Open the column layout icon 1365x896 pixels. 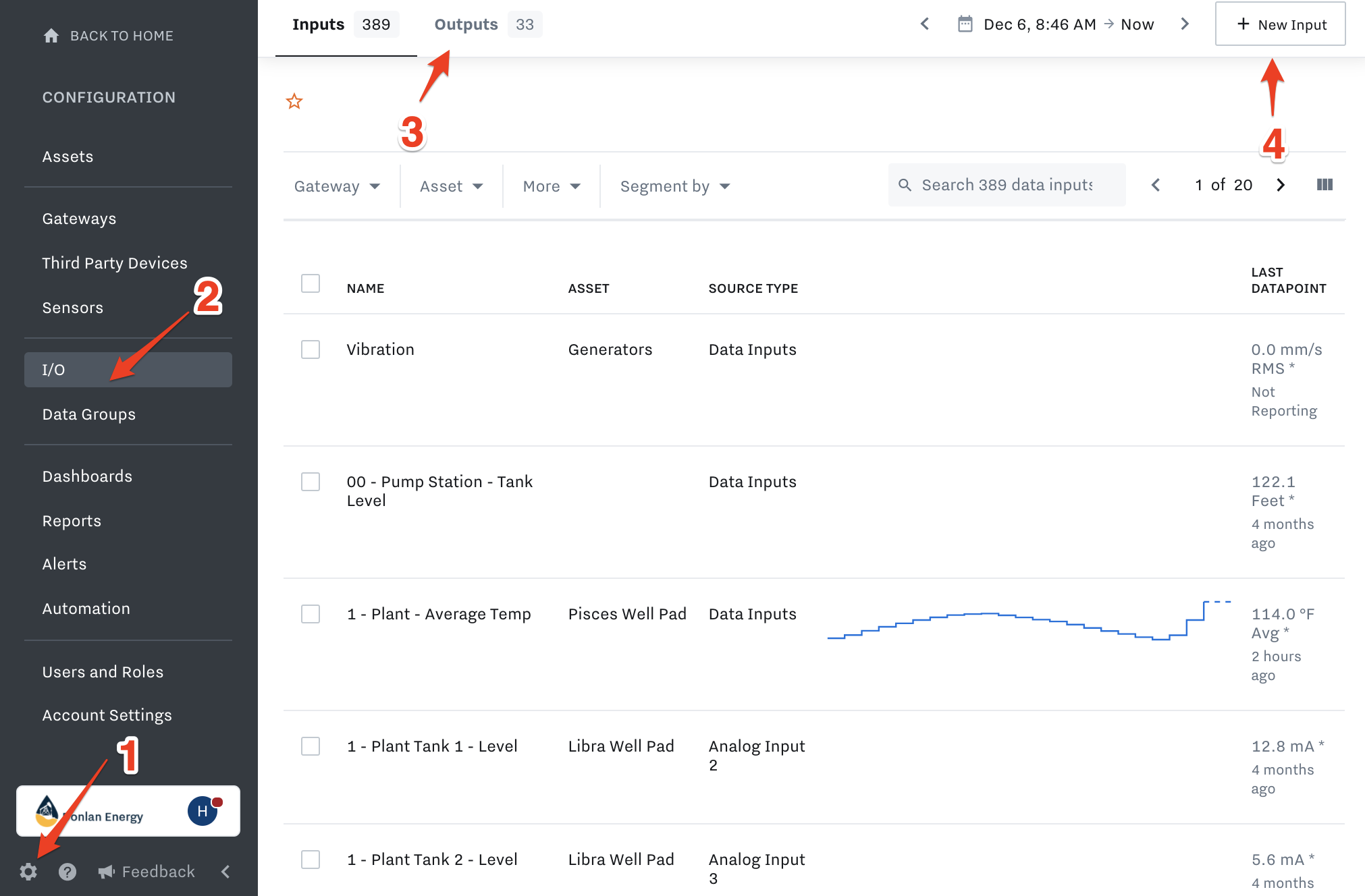1324,185
